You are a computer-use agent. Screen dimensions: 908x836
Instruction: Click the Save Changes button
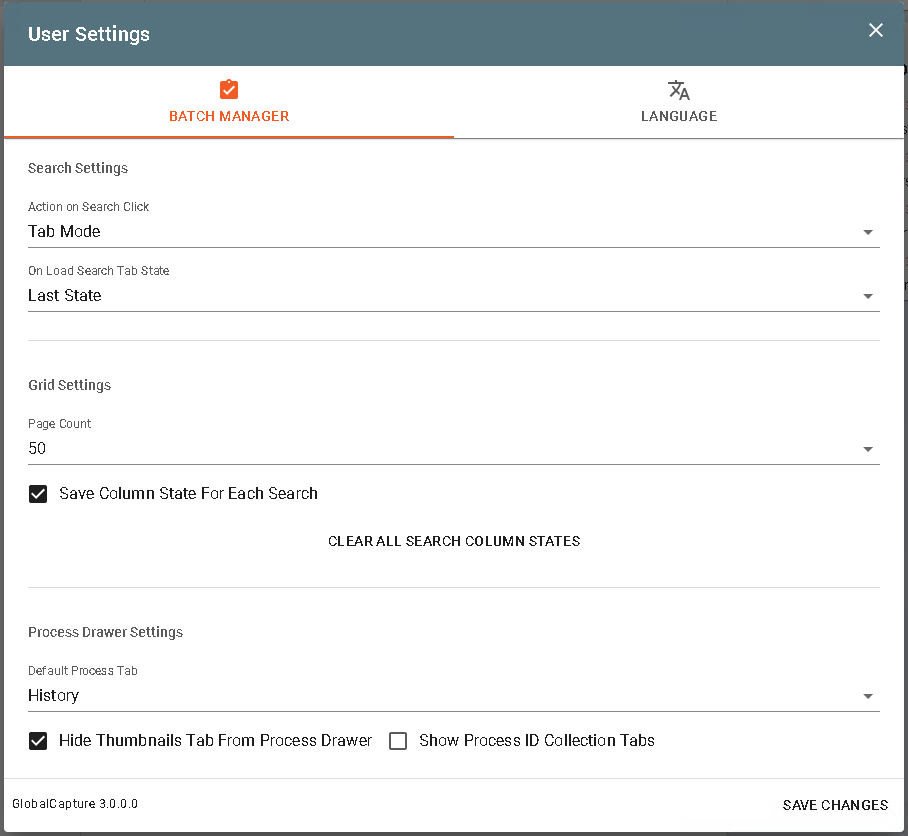pos(835,805)
